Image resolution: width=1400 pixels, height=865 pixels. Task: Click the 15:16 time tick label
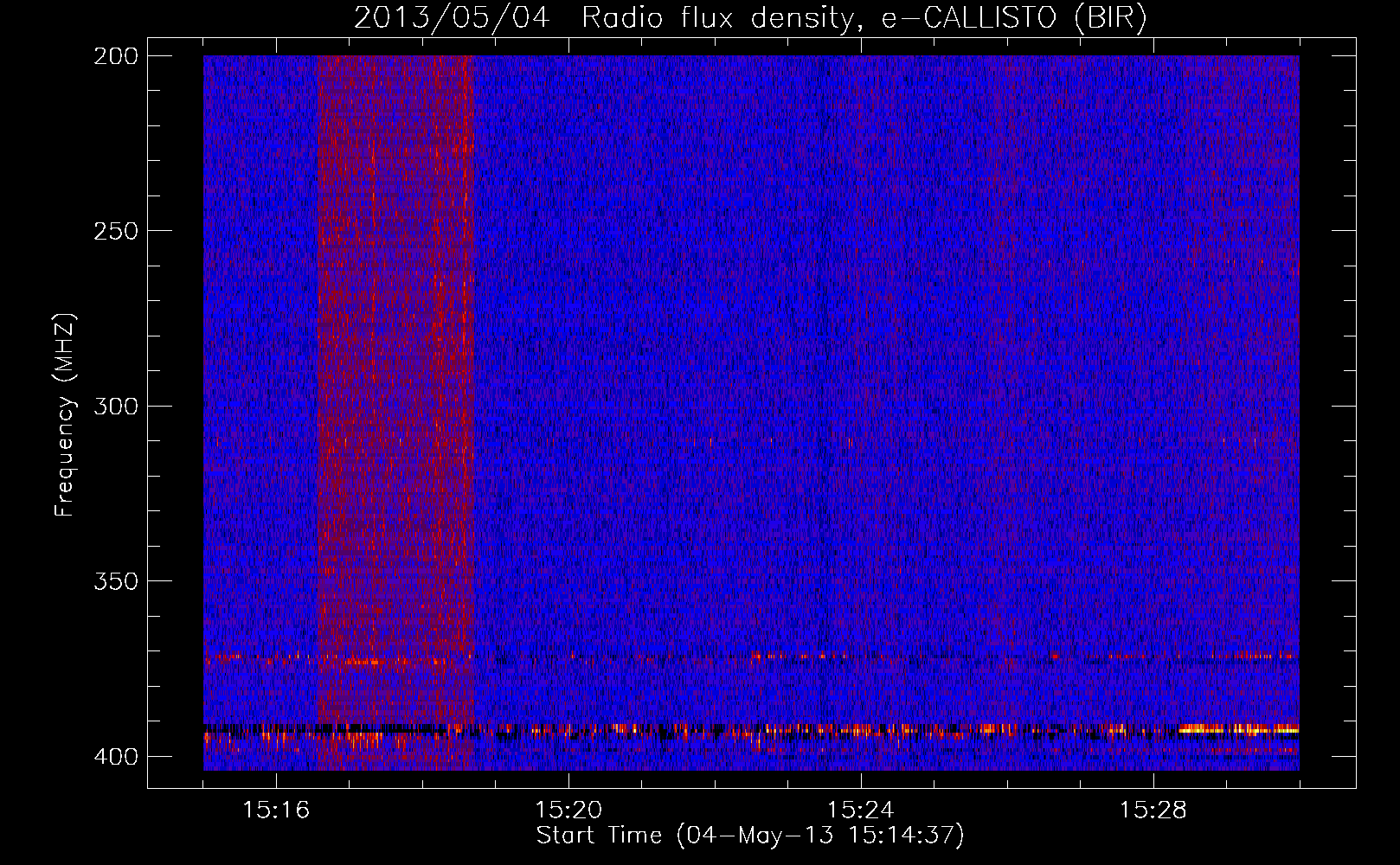(x=276, y=810)
